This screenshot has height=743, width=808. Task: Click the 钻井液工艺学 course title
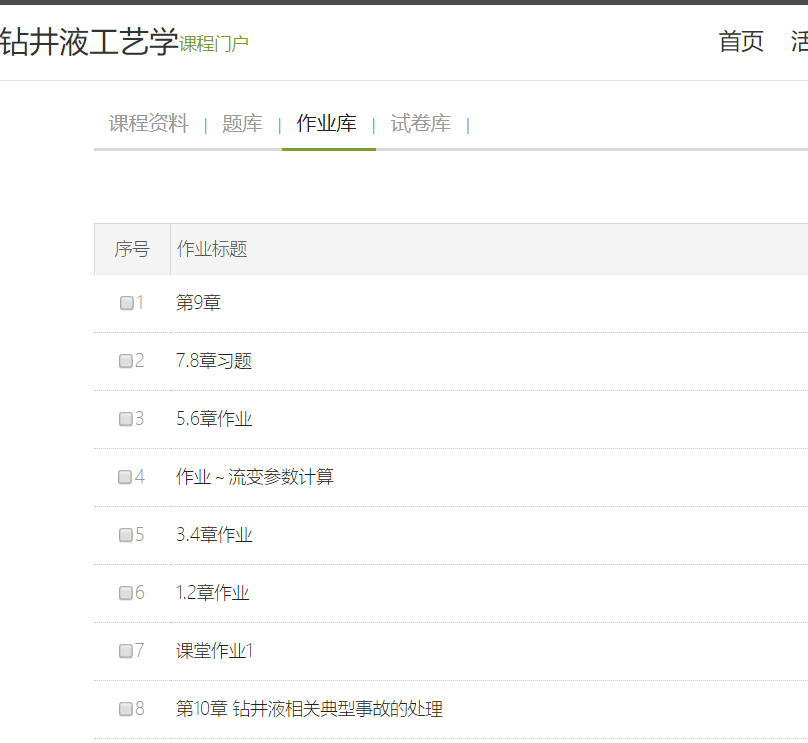pyautogui.click(x=88, y=42)
